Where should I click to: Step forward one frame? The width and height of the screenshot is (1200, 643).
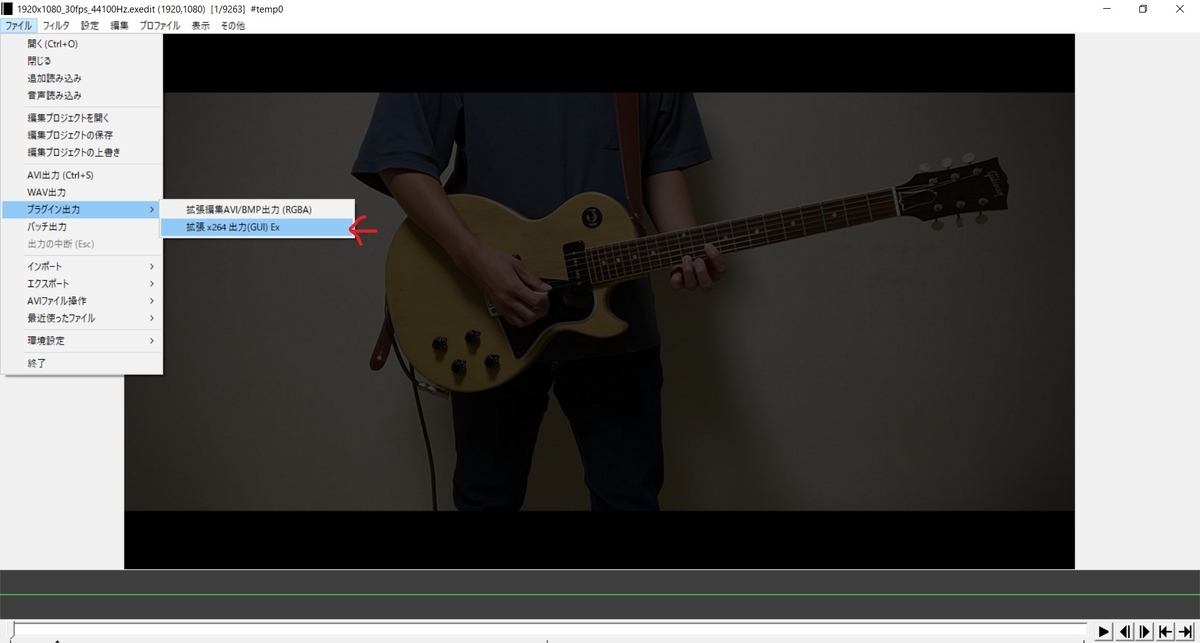coord(1146,632)
